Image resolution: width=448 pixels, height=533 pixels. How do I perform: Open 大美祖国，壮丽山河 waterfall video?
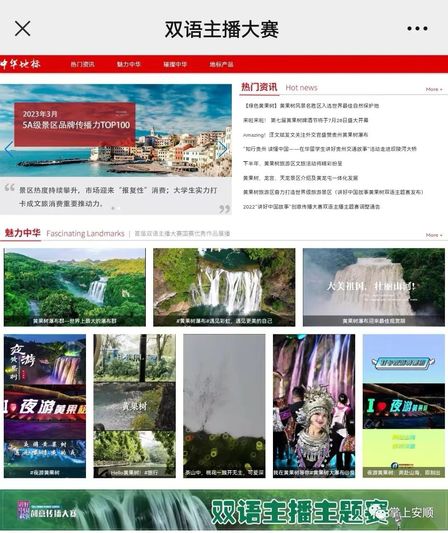(x=374, y=287)
